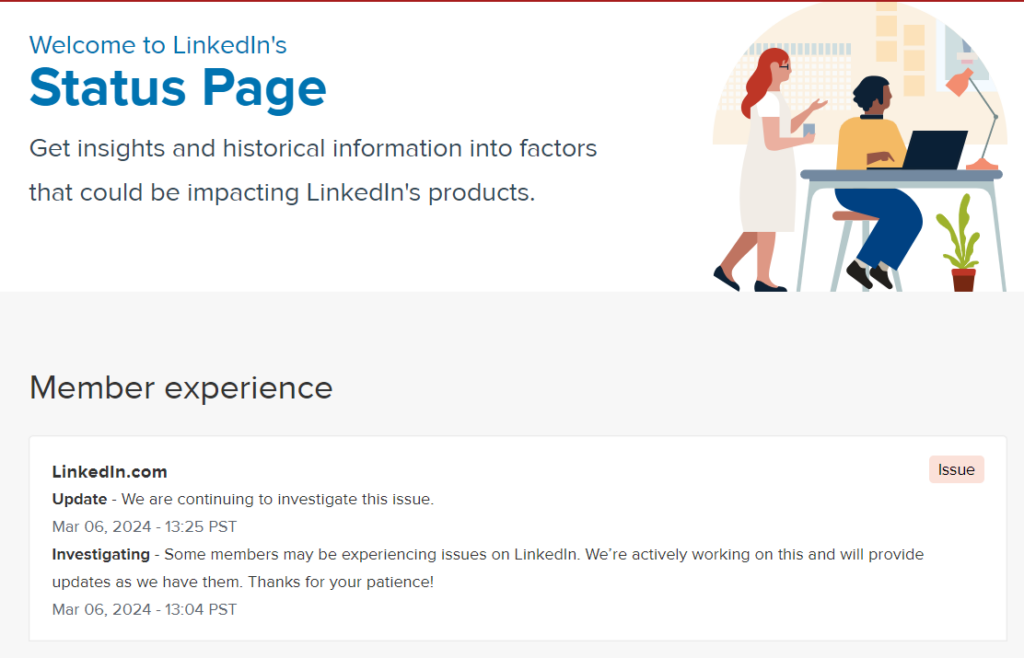Viewport: 1024px width, 658px height.
Task: Click the sticky notes on the illustrated wall
Action: pos(887,35)
